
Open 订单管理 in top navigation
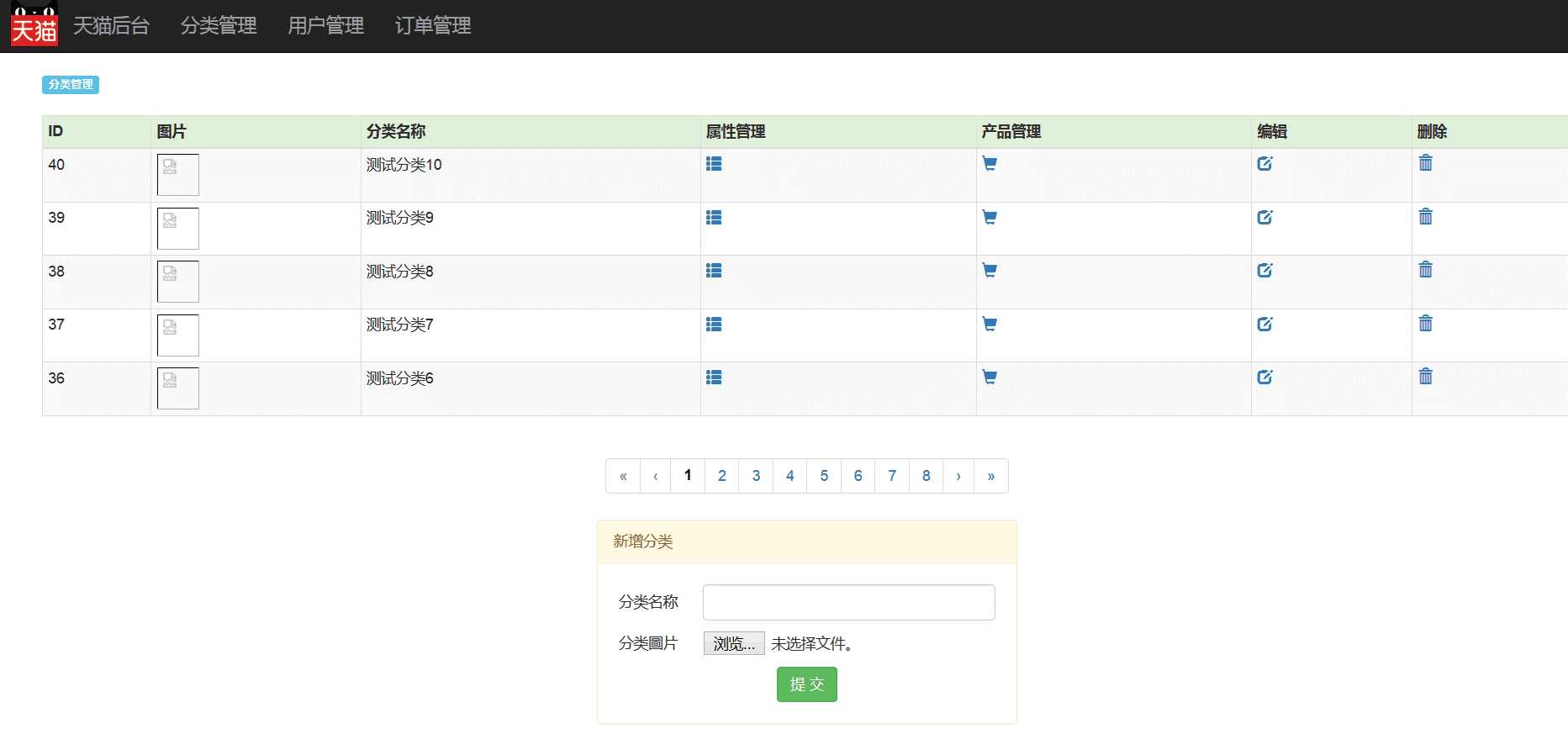[433, 26]
